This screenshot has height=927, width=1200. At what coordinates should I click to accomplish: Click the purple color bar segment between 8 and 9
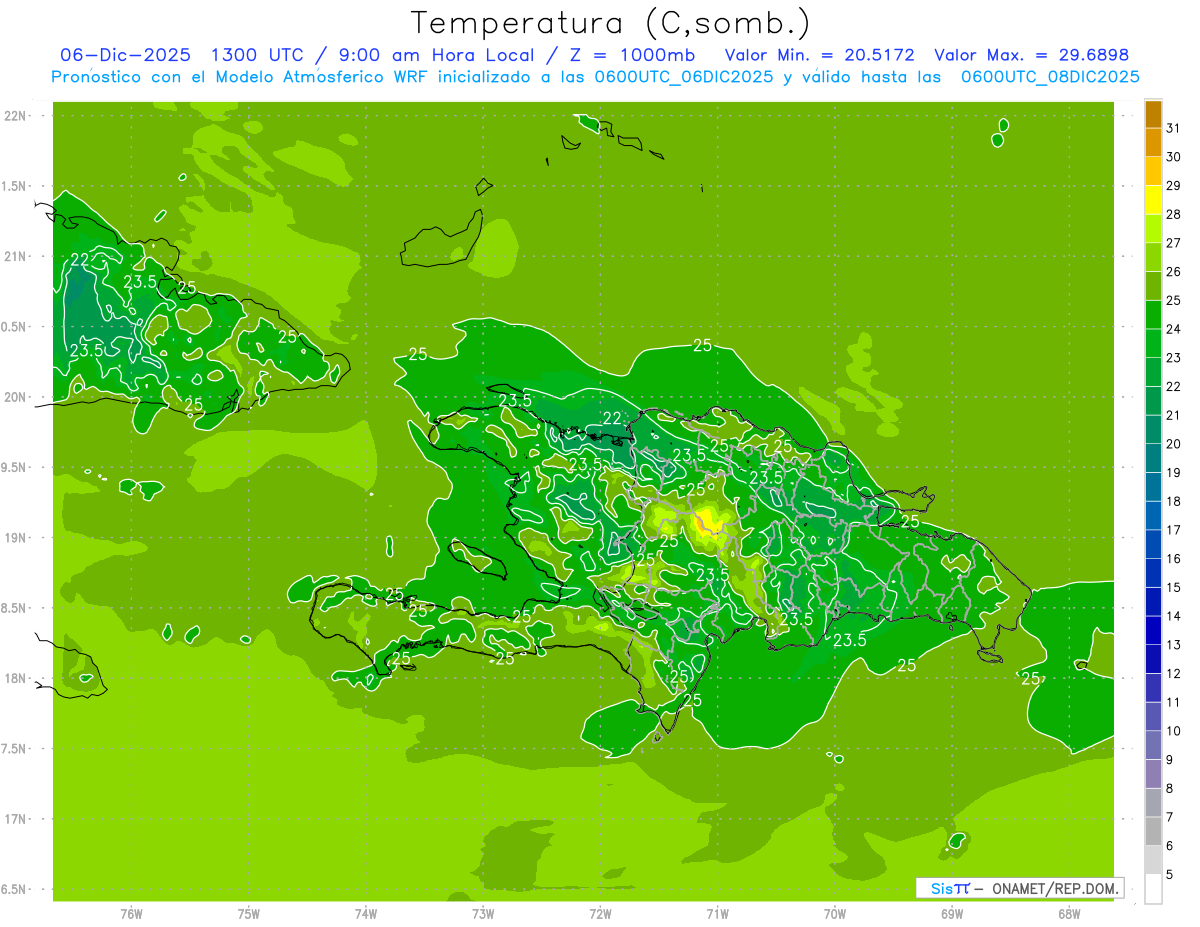(x=1153, y=774)
